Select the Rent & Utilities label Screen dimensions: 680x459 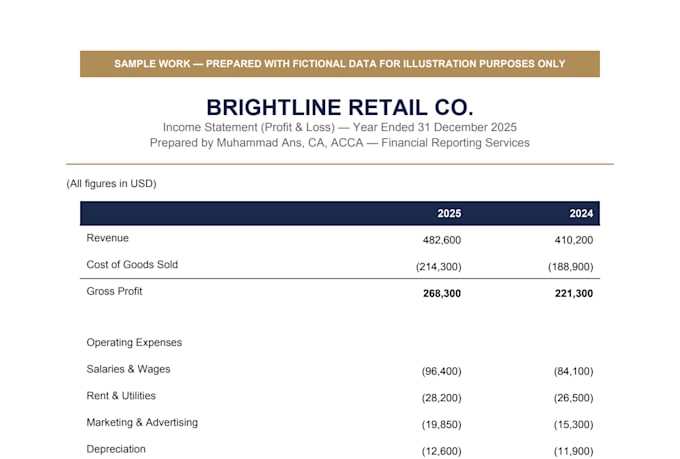[121, 396]
